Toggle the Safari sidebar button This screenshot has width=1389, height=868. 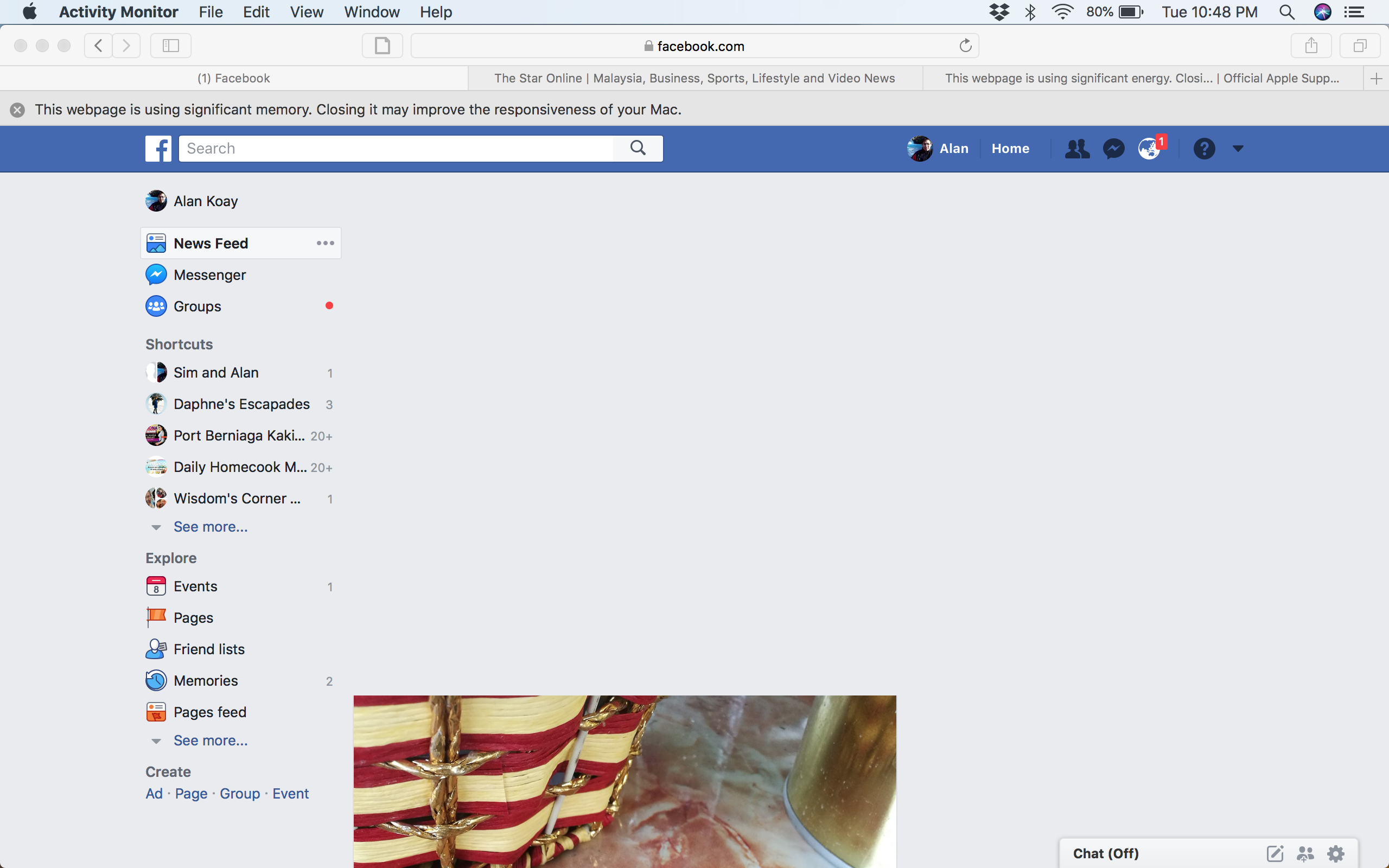click(170, 46)
